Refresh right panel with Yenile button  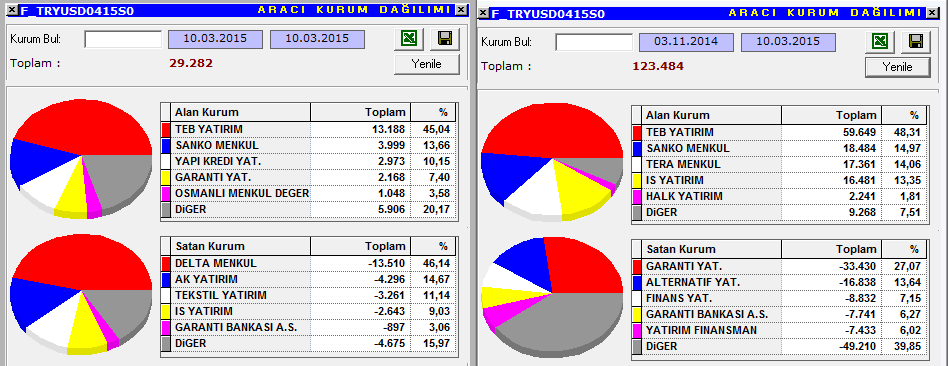pos(898,67)
